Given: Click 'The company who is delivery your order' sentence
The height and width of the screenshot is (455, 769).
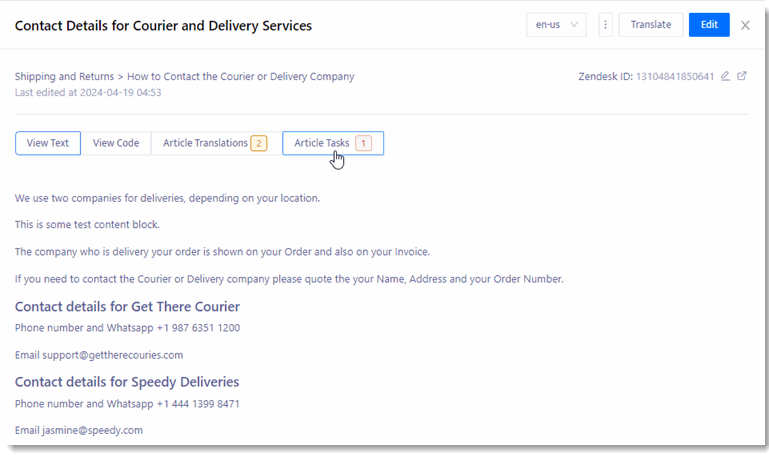Looking at the screenshot, I should pyautogui.click(x=222, y=252).
